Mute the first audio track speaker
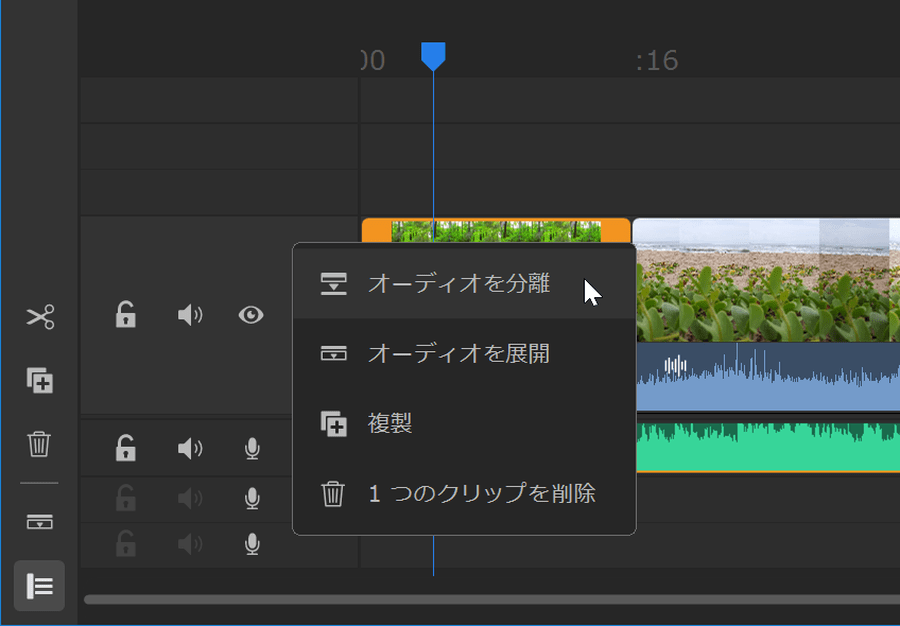 [x=189, y=448]
